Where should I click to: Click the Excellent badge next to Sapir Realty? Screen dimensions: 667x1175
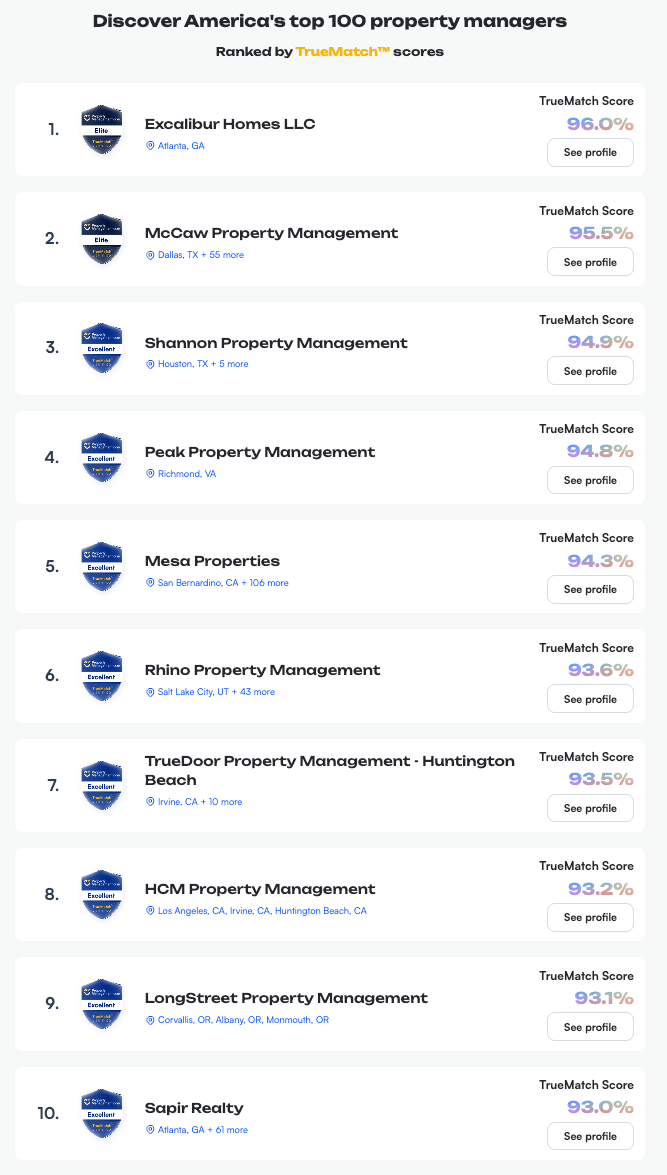(101, 1113)
